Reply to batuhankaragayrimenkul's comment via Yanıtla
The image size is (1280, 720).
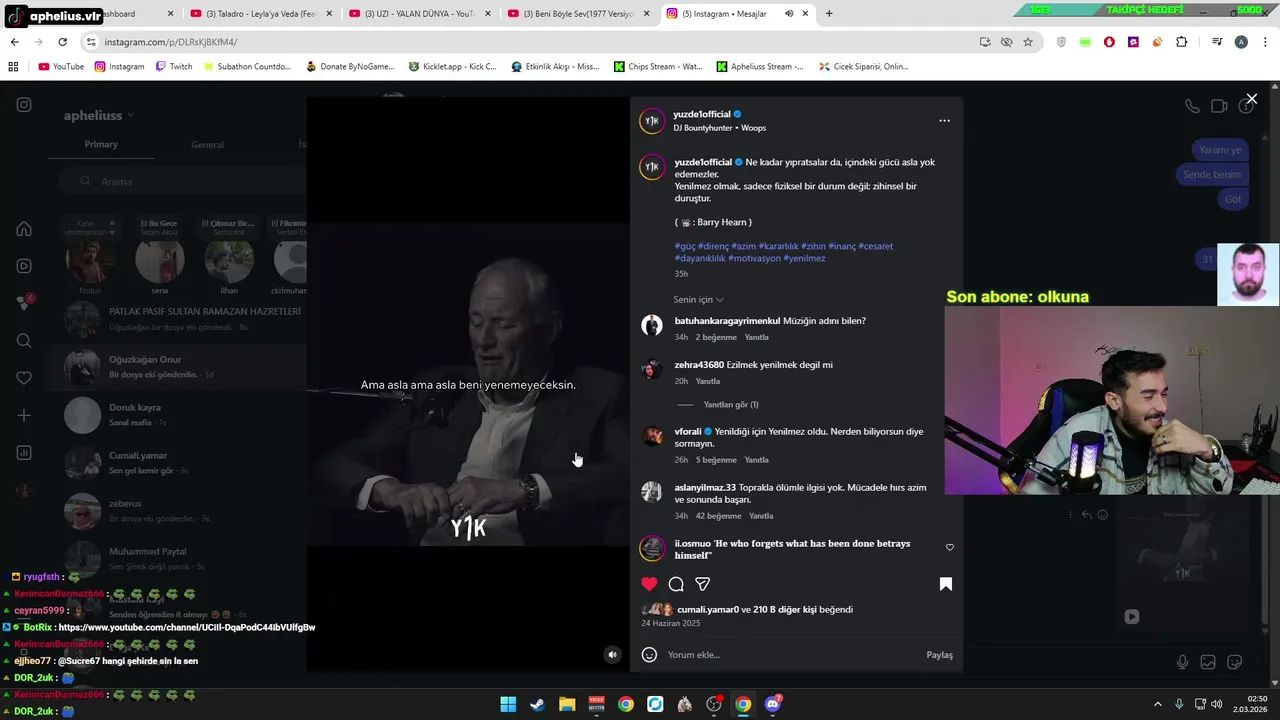pos(757,338)
